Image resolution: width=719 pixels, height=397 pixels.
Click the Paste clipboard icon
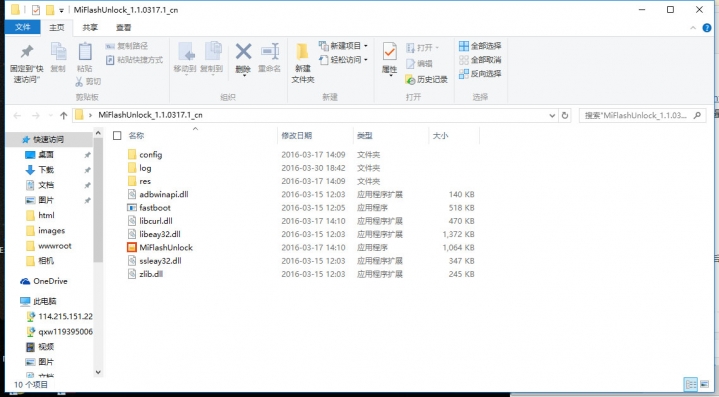click(85, 51)
